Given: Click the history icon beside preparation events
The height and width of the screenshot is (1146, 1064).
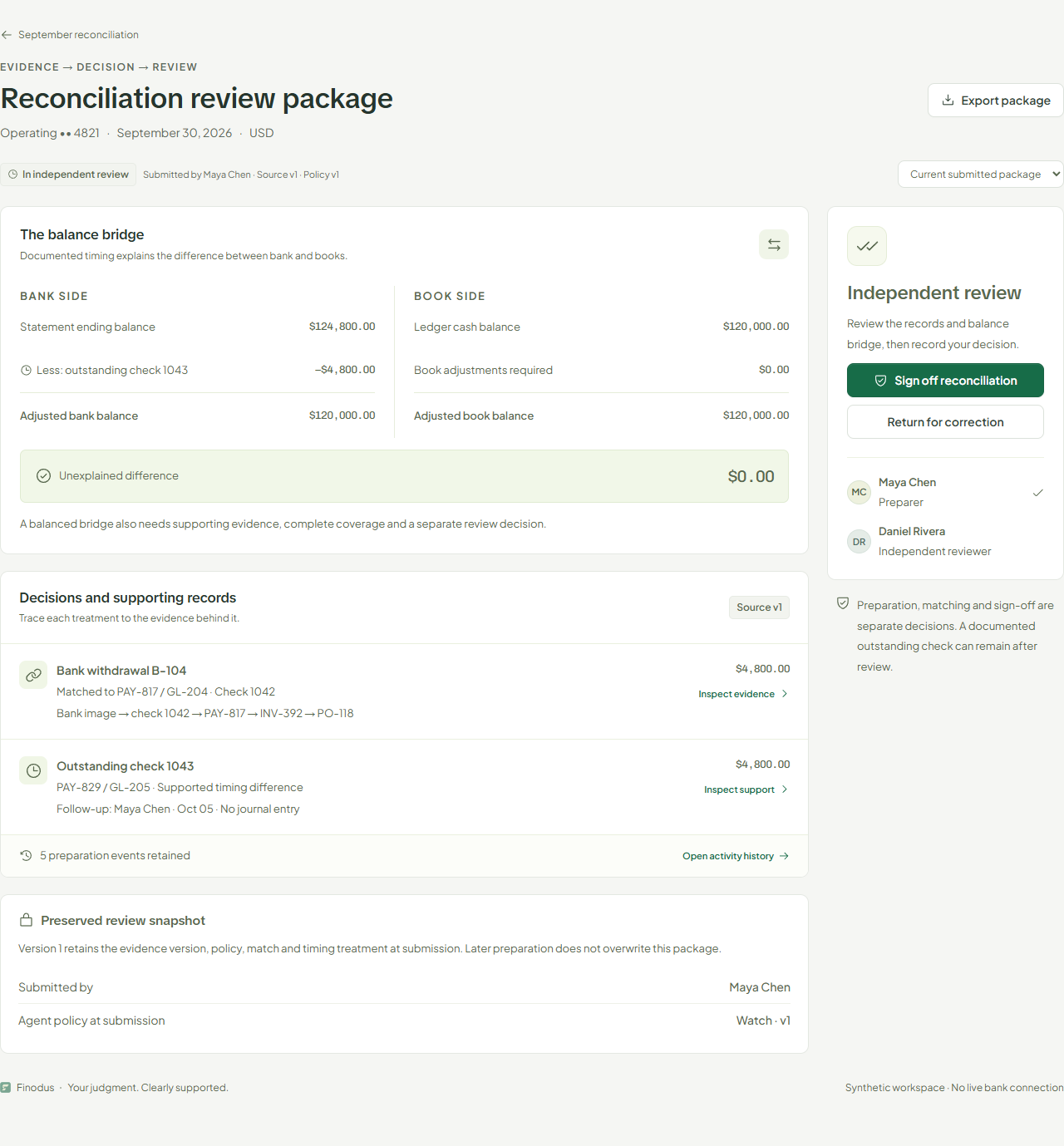Looking at the screenshot, I should click(x=26, y=855).
